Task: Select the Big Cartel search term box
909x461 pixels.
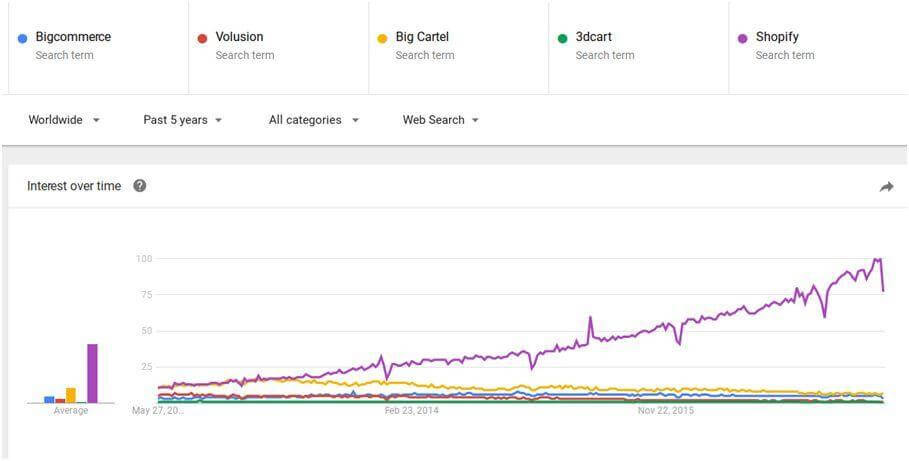Action: point(459,48)
